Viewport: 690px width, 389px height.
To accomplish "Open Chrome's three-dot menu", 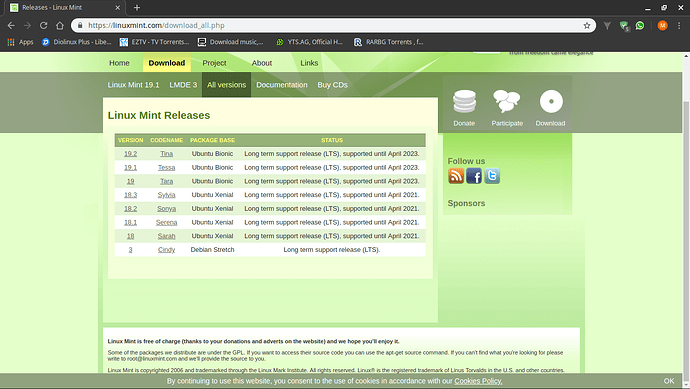I will [x=679, y=26].
